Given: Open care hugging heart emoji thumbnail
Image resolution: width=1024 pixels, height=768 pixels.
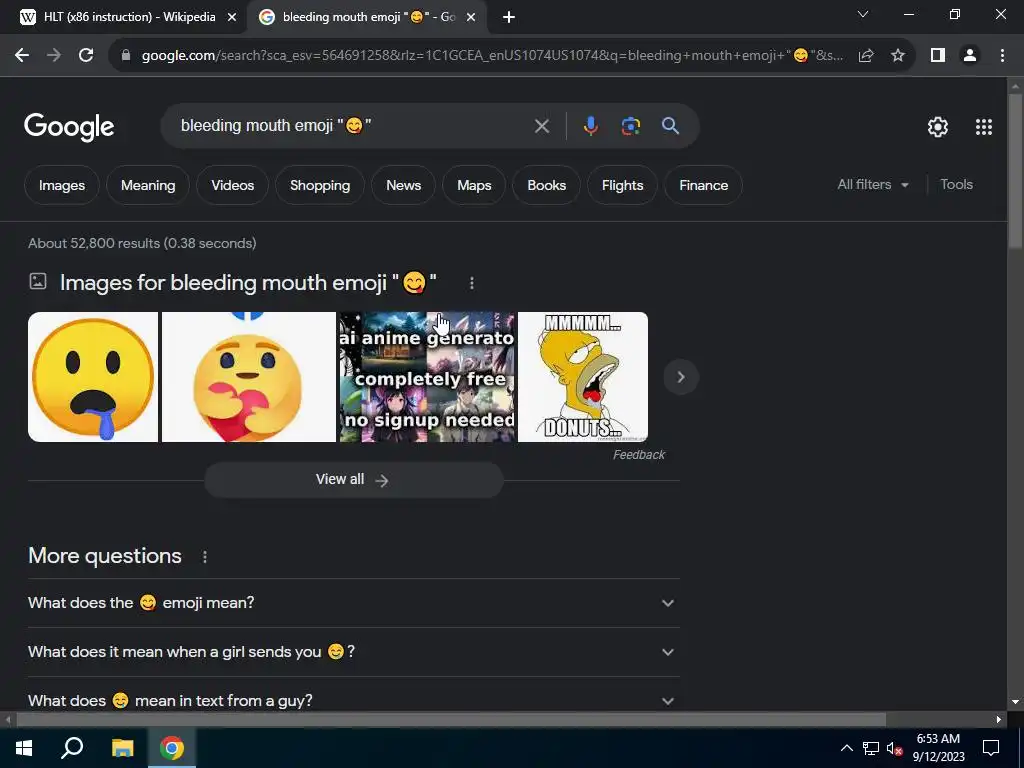Looking at the screenshot, I should click(249, 377).
